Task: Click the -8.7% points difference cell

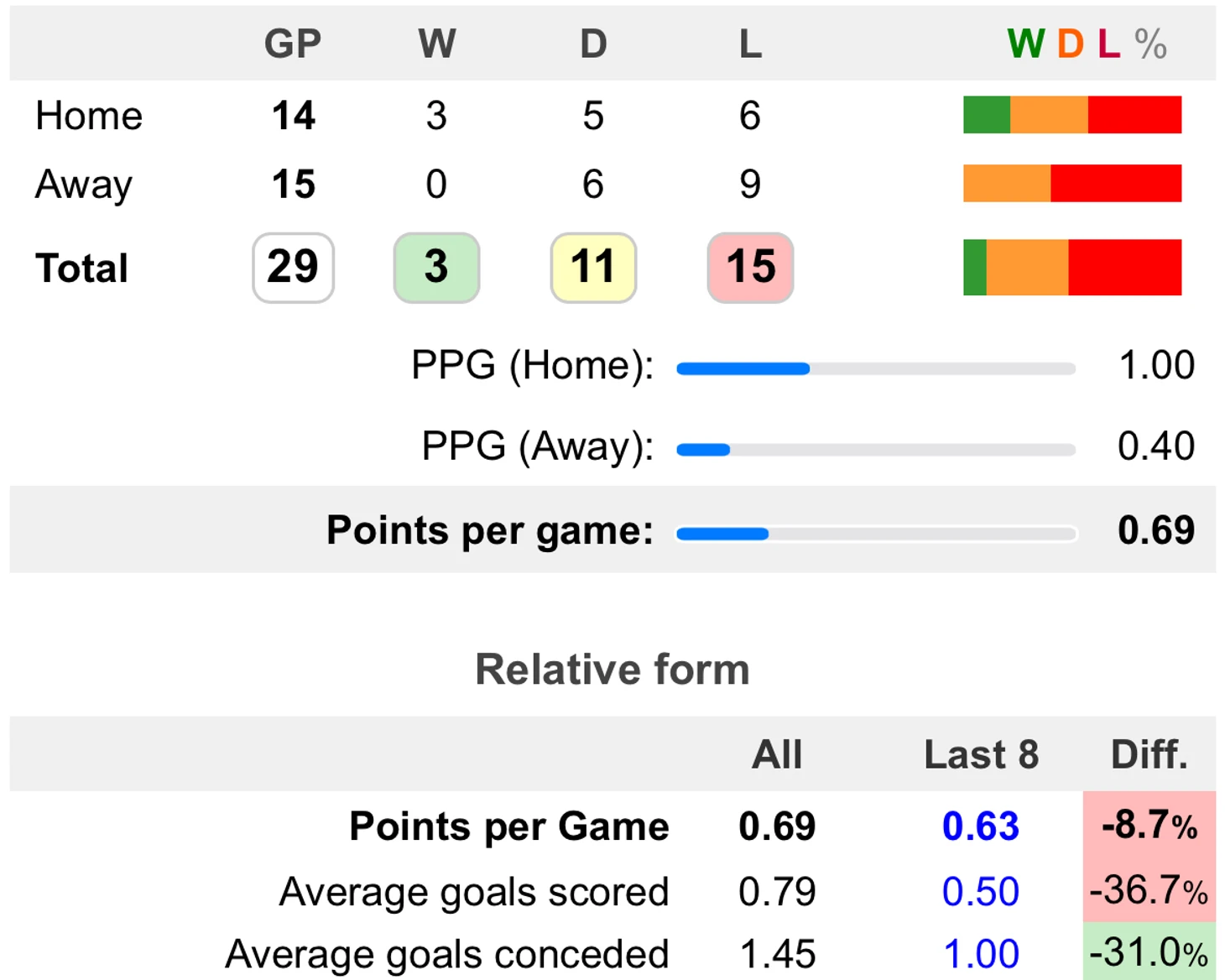Action: pyautogui.click(x=1149, y=826)
